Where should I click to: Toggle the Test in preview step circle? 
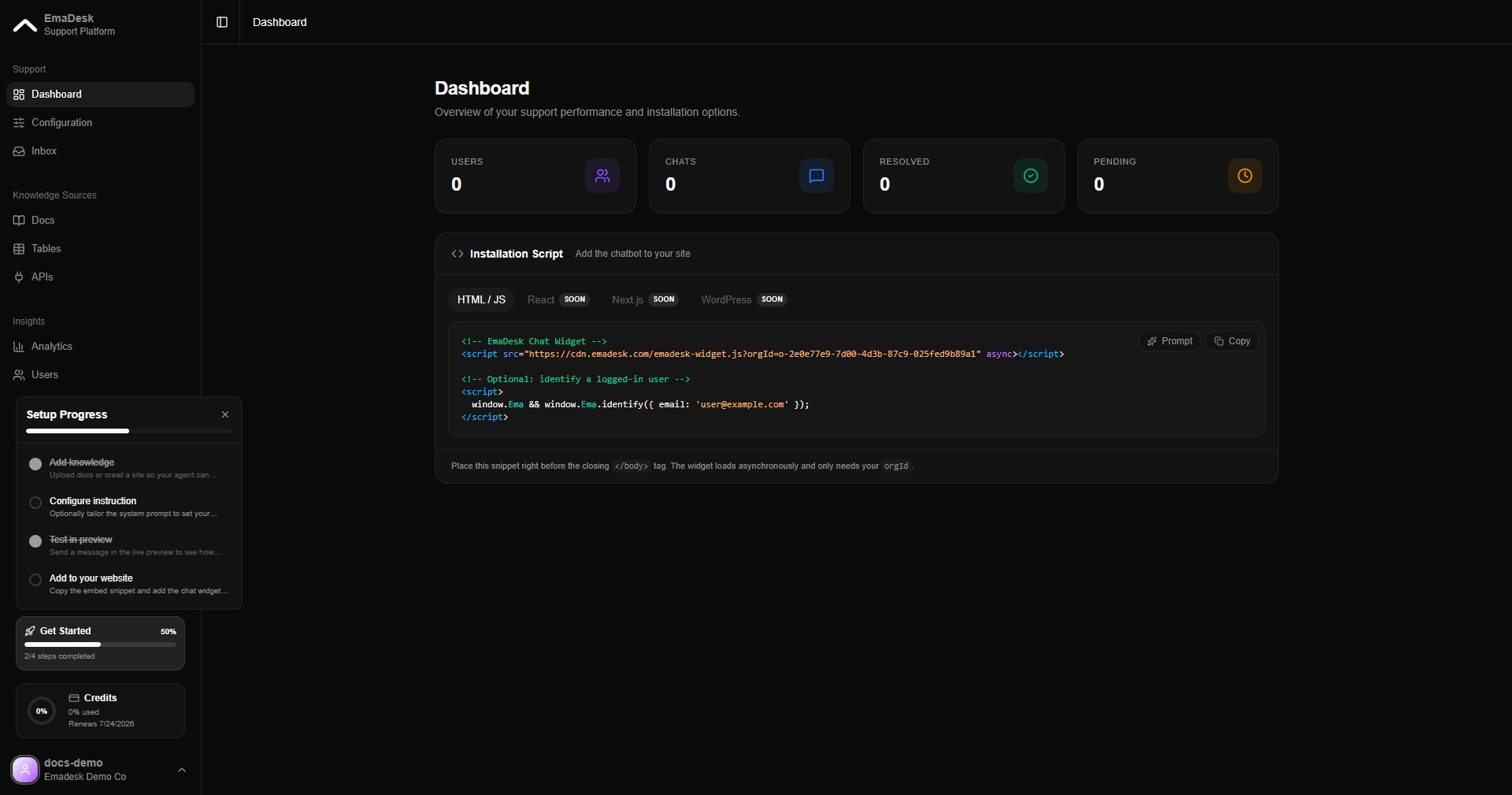coord(35,541)
